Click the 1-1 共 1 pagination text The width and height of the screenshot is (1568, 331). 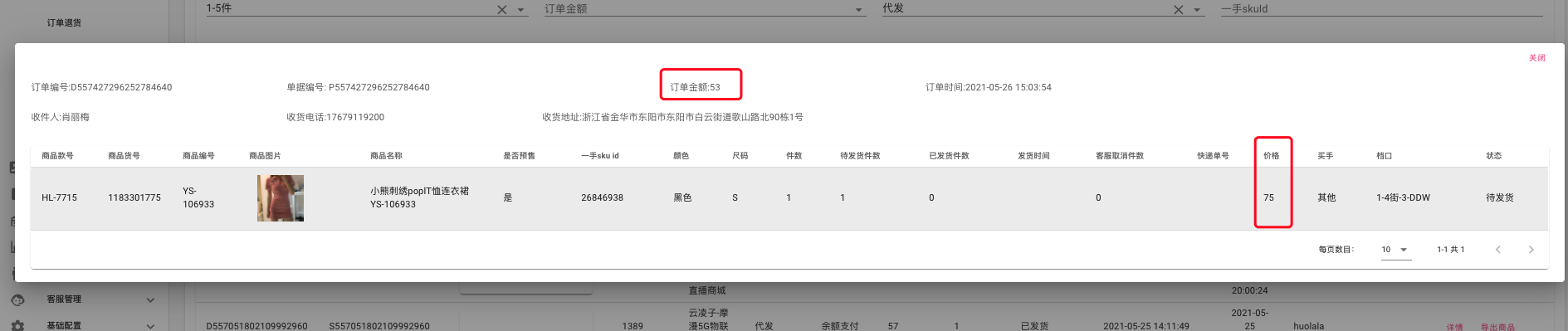pos(1451,250)
